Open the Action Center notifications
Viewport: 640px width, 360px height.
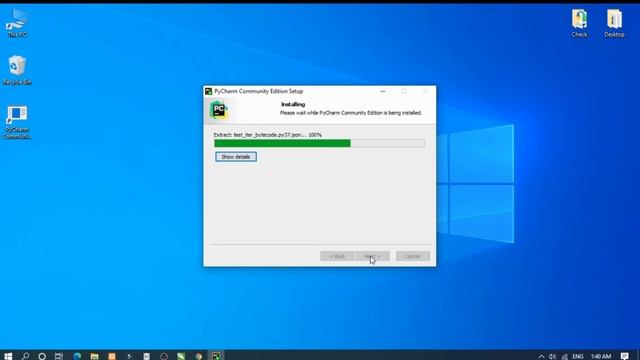click(624, 356)
